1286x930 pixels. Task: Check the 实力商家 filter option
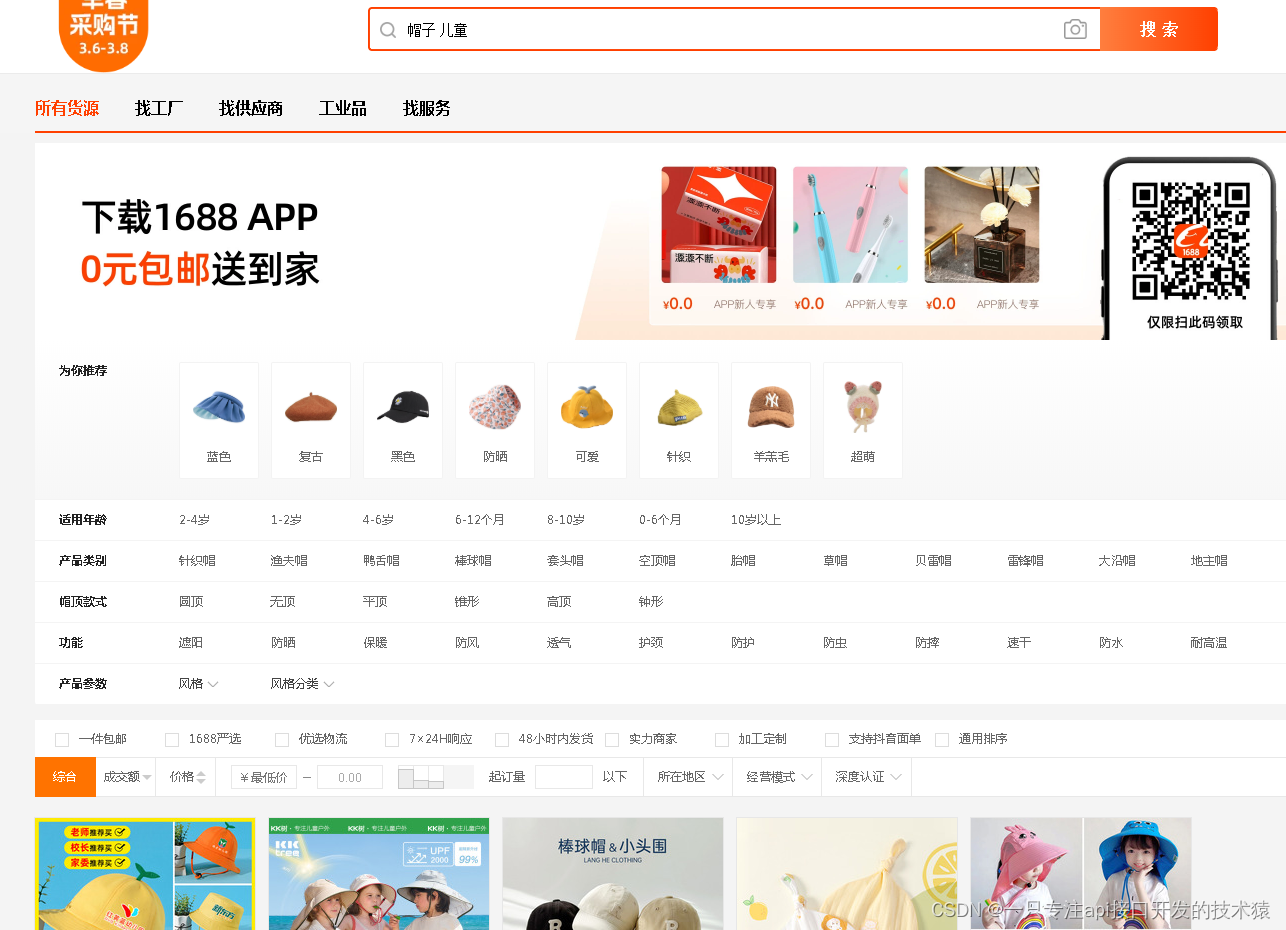(x=612, y=739)
